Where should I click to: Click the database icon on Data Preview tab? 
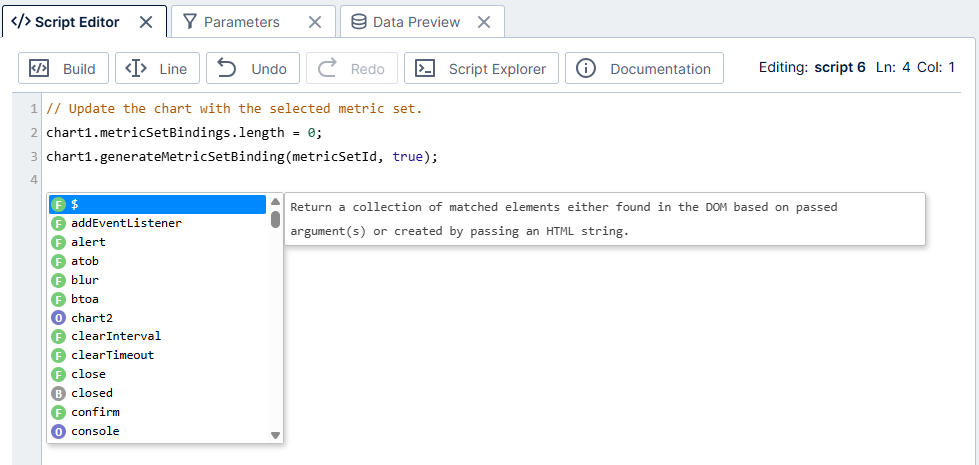(x=358, y=22)
